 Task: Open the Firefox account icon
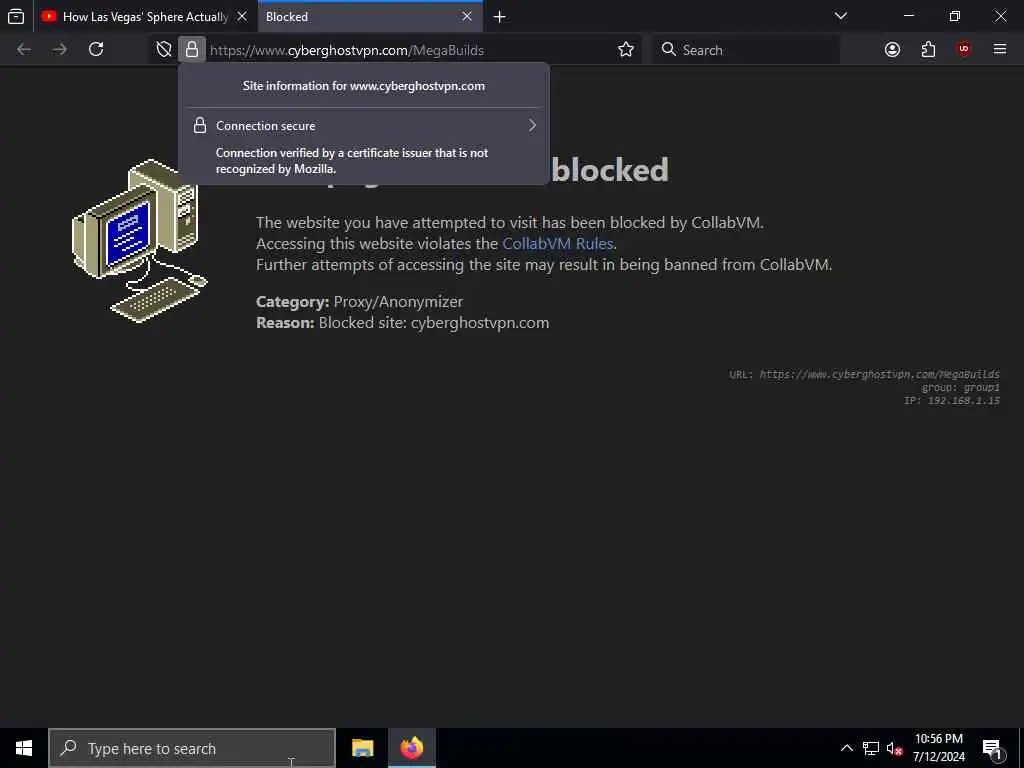[892, 50]
